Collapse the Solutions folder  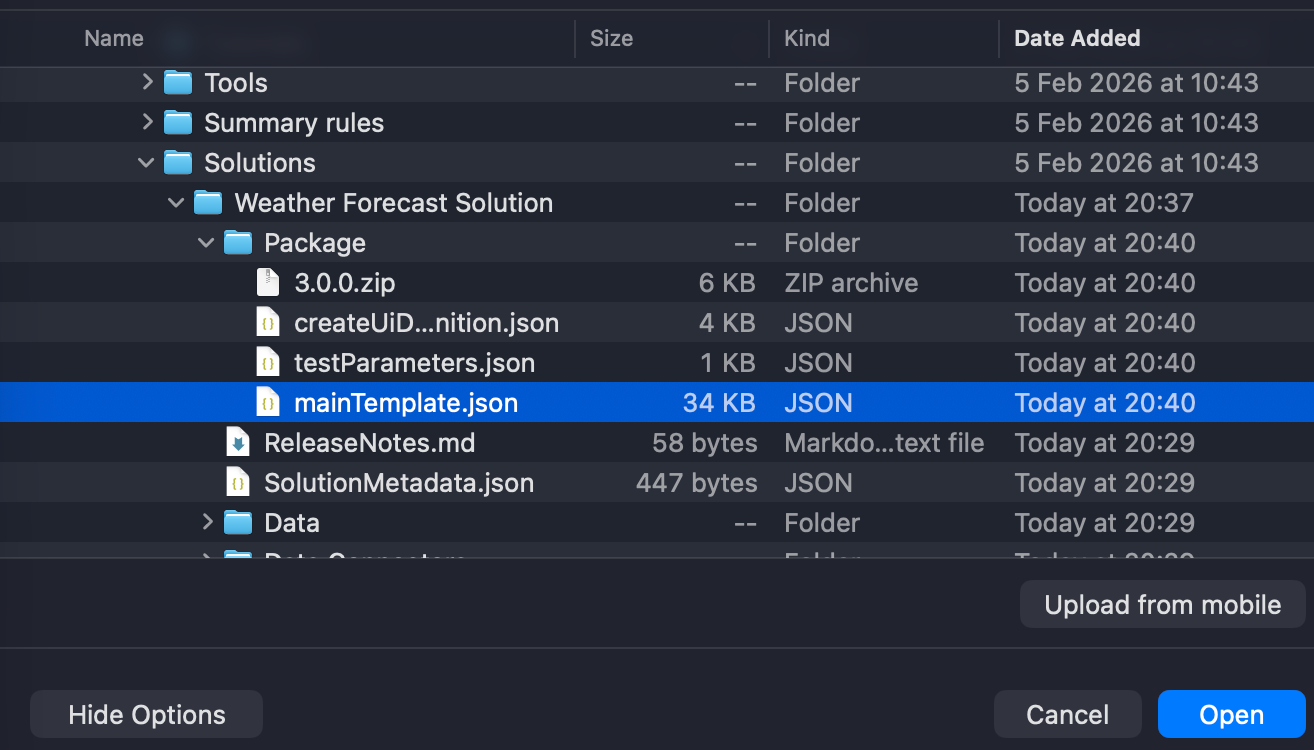point(148,163)
